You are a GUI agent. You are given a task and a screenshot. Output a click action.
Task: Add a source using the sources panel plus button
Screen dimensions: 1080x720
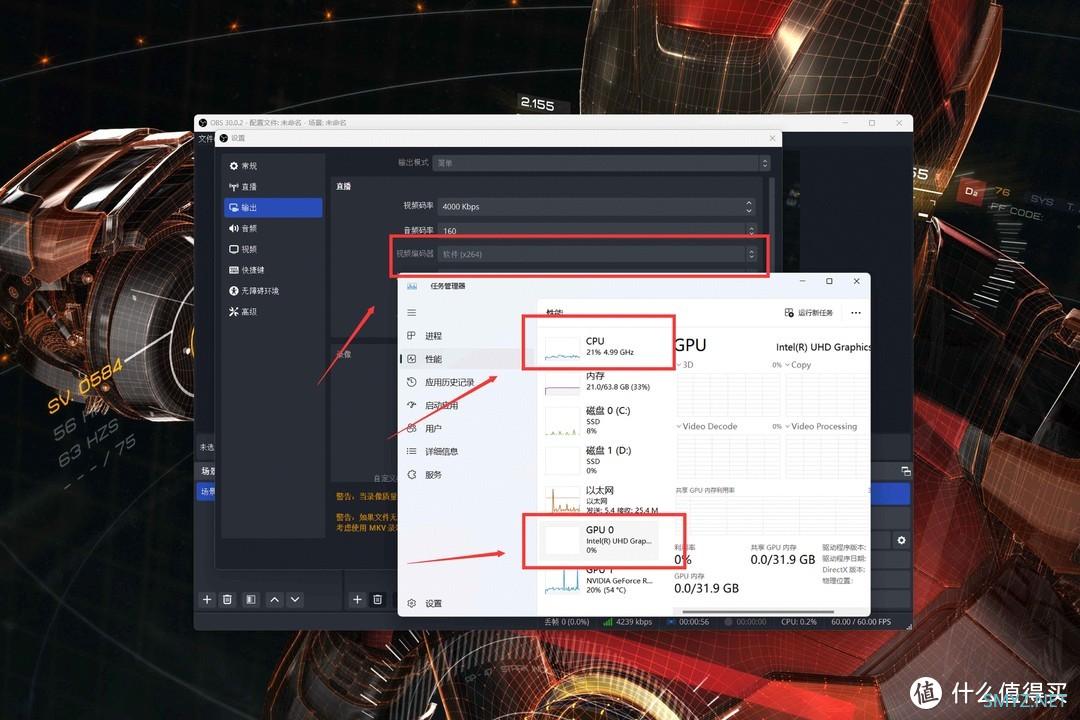(x=357, y=599)
